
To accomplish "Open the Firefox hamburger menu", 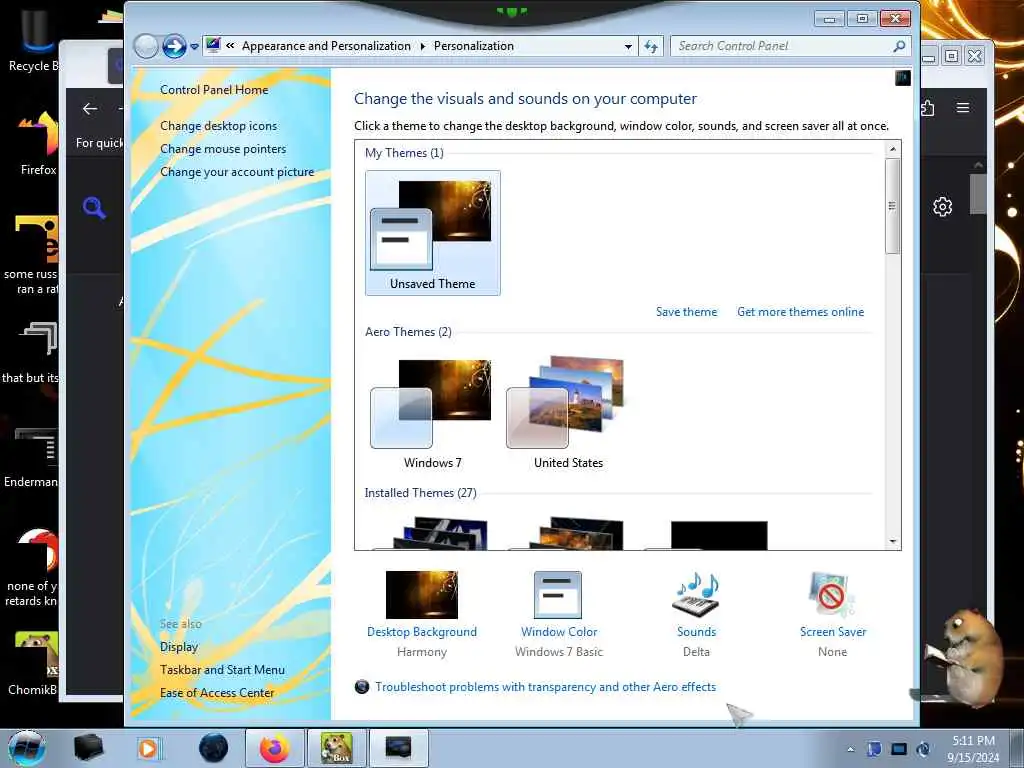I will [x=963, y=108].
